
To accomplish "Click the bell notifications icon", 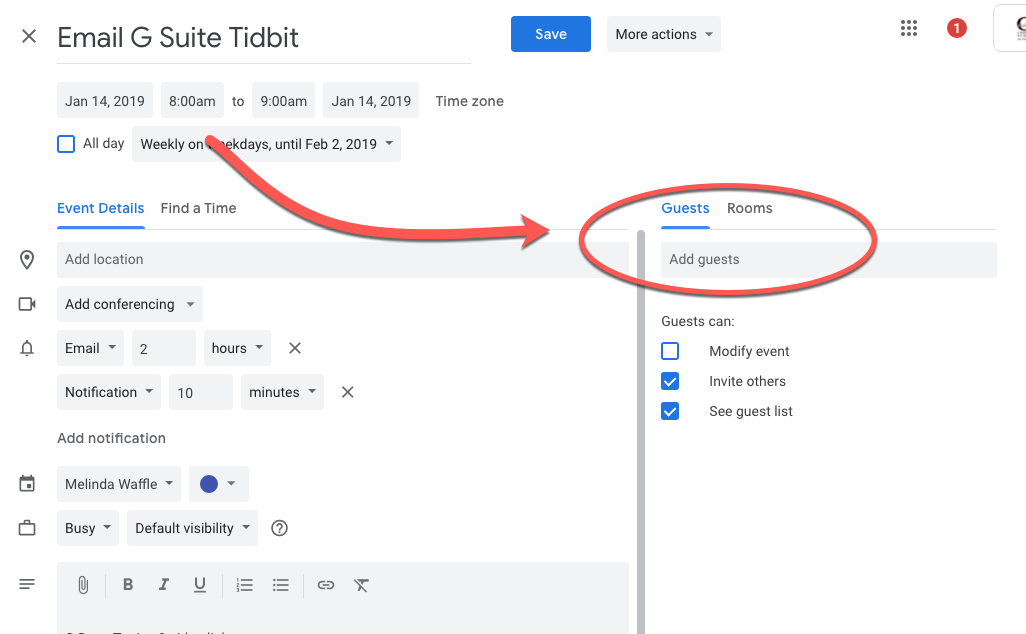I will point(27,348).
